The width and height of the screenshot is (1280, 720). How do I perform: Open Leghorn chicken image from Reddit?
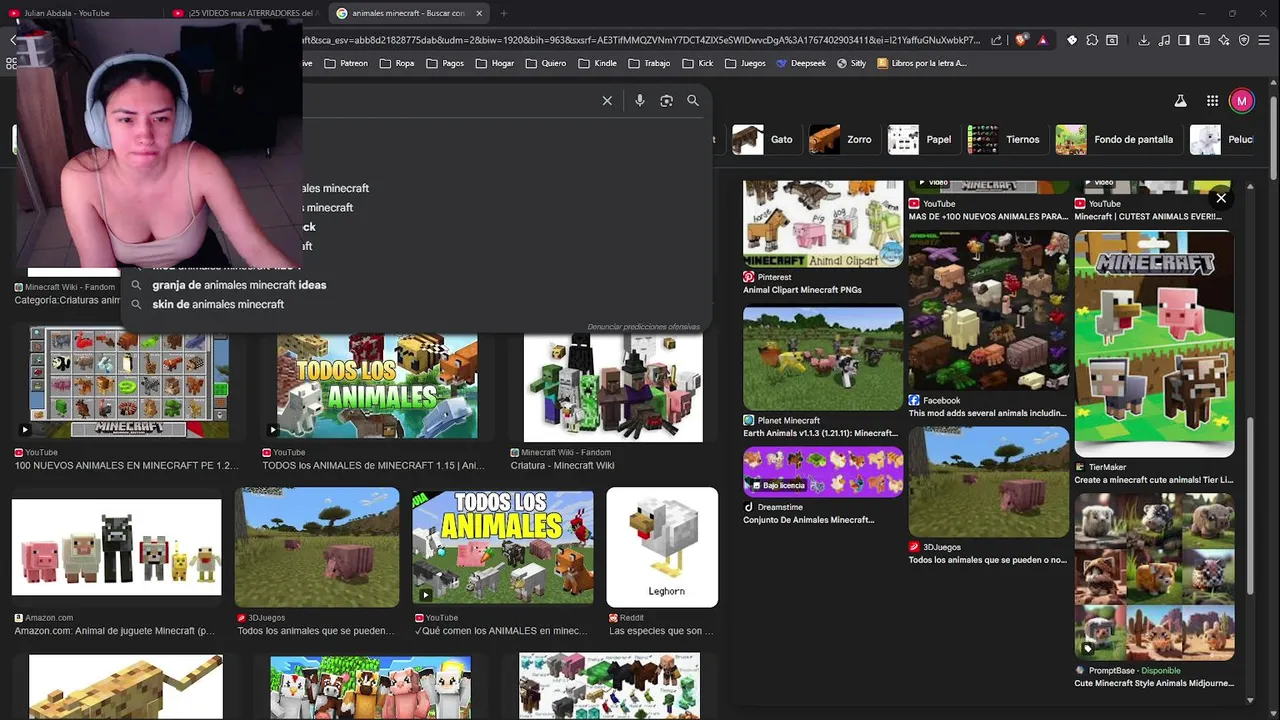[x=662, y=547]
